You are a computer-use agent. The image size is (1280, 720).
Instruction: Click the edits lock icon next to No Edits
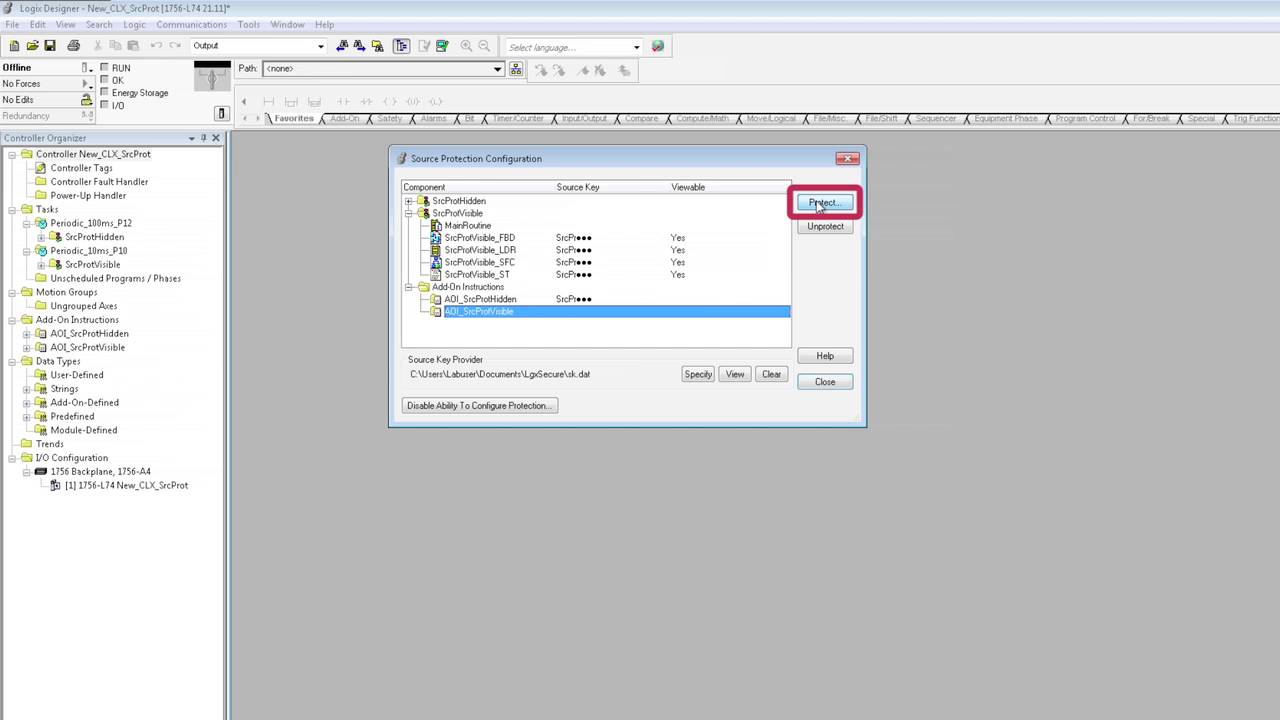tap(86, 100)
